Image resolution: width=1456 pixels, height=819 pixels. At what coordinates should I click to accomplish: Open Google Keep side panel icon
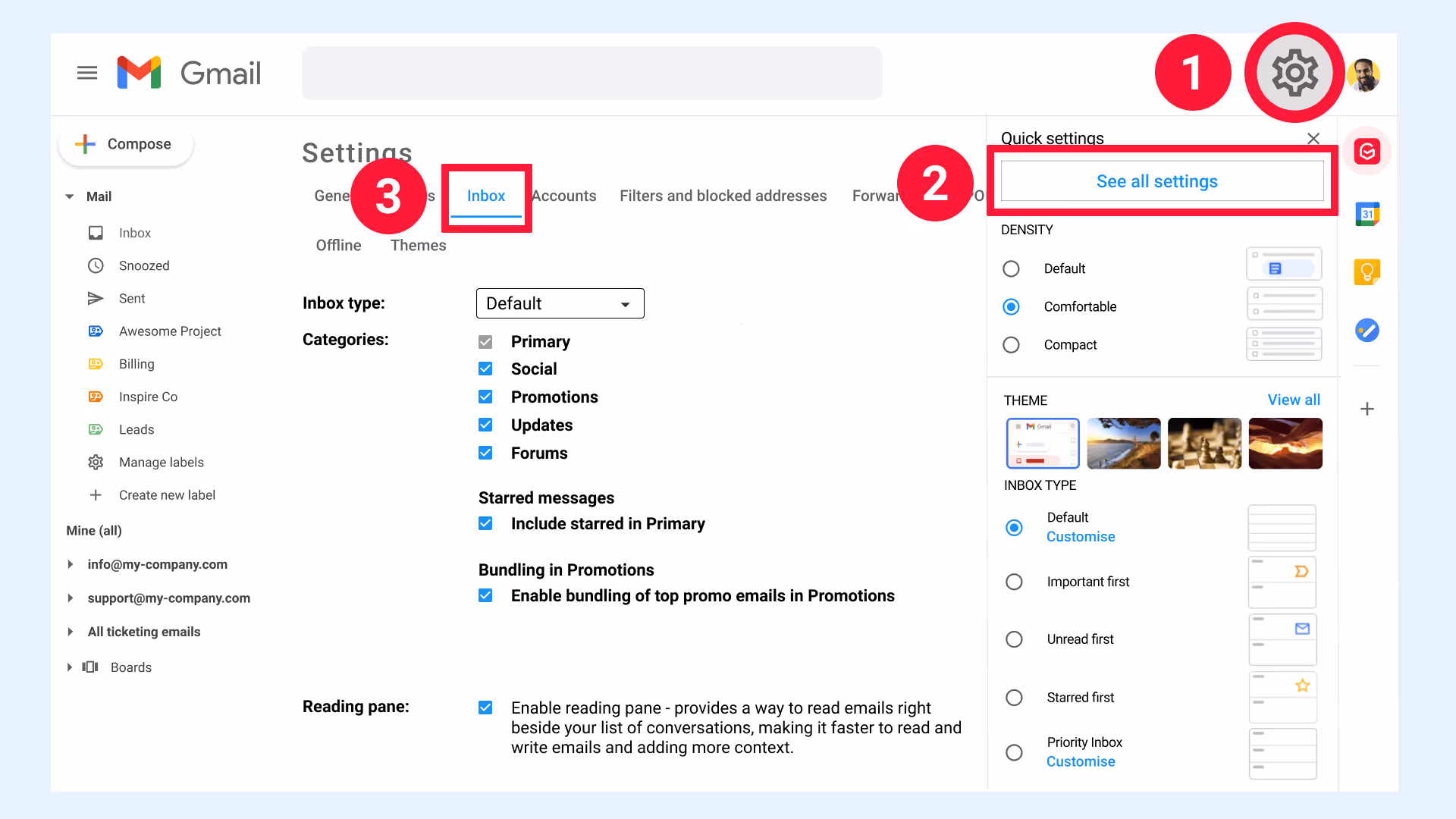coord(1367,271)
